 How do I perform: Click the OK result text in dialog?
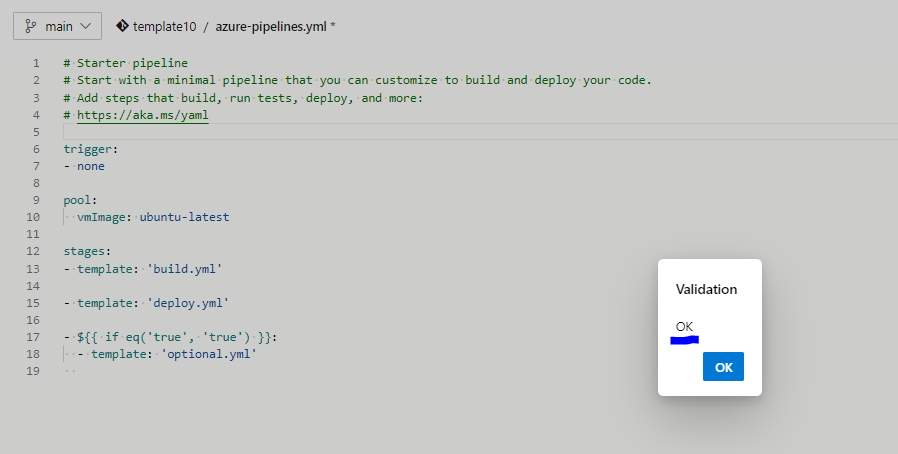pos(684,326)
